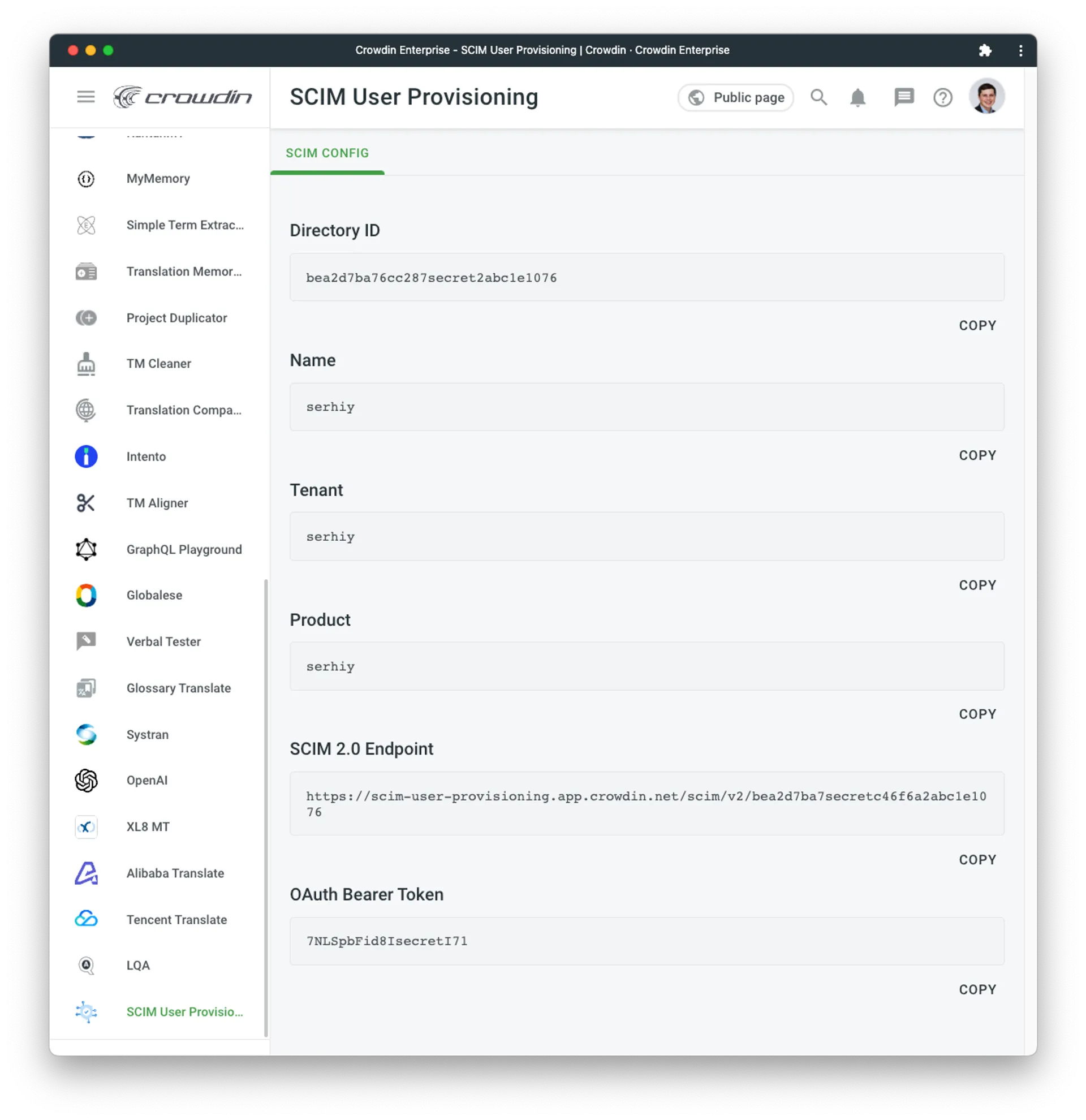This screenshot has width=1086, height=1120.
Task: Open notifications bell icon
Action: (x=857, y=97)
